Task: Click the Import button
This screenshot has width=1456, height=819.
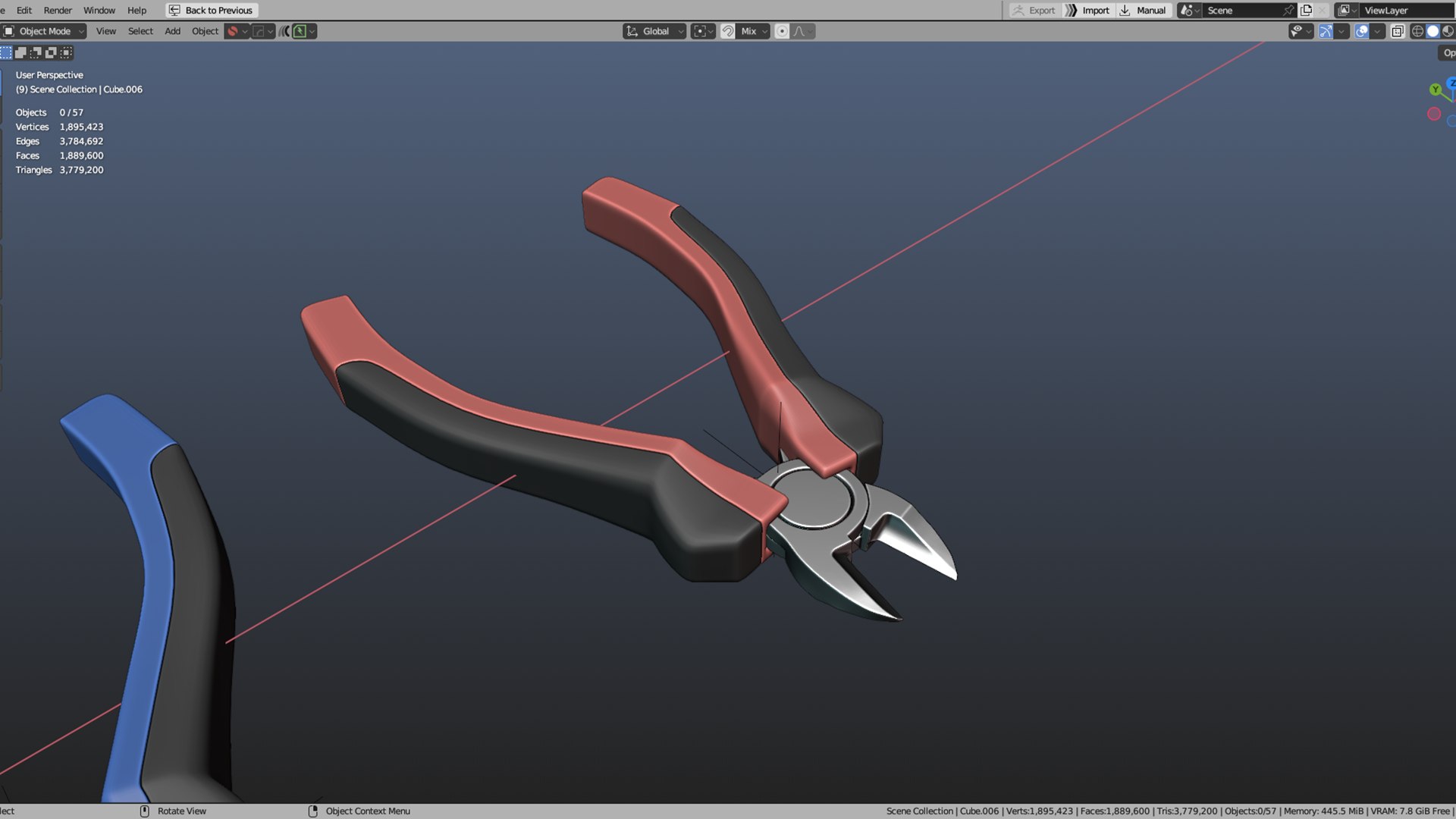Action: pyautogui.click(x=1088, y=11)
